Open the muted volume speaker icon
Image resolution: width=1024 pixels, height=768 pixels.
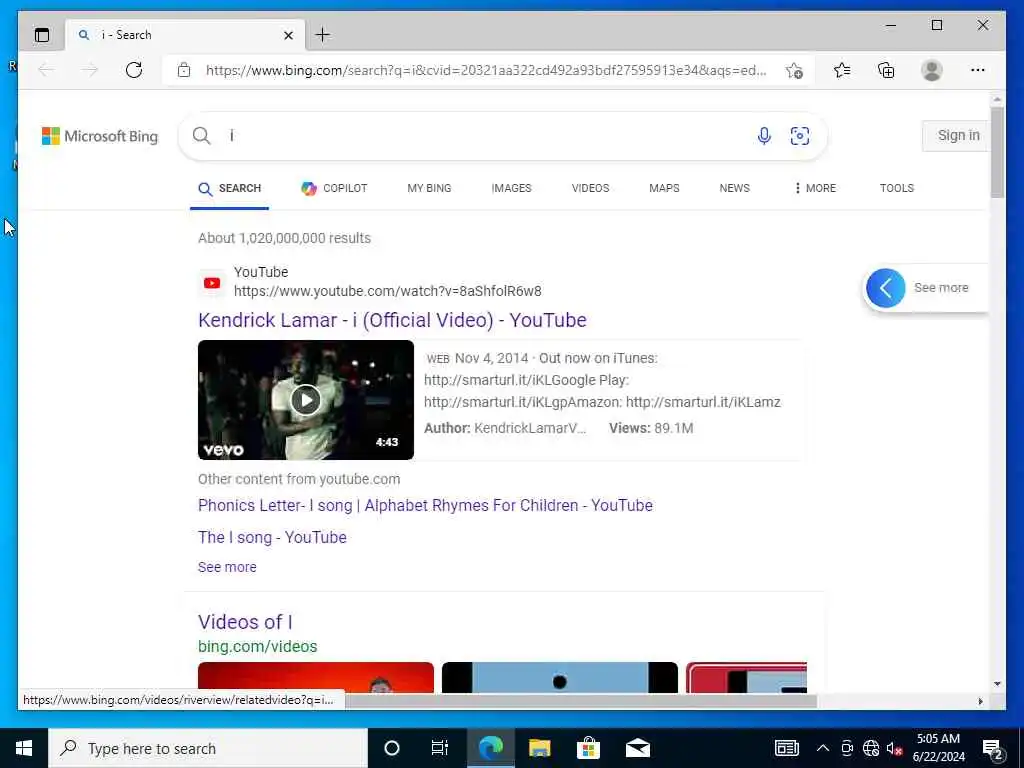coord(894,748)
